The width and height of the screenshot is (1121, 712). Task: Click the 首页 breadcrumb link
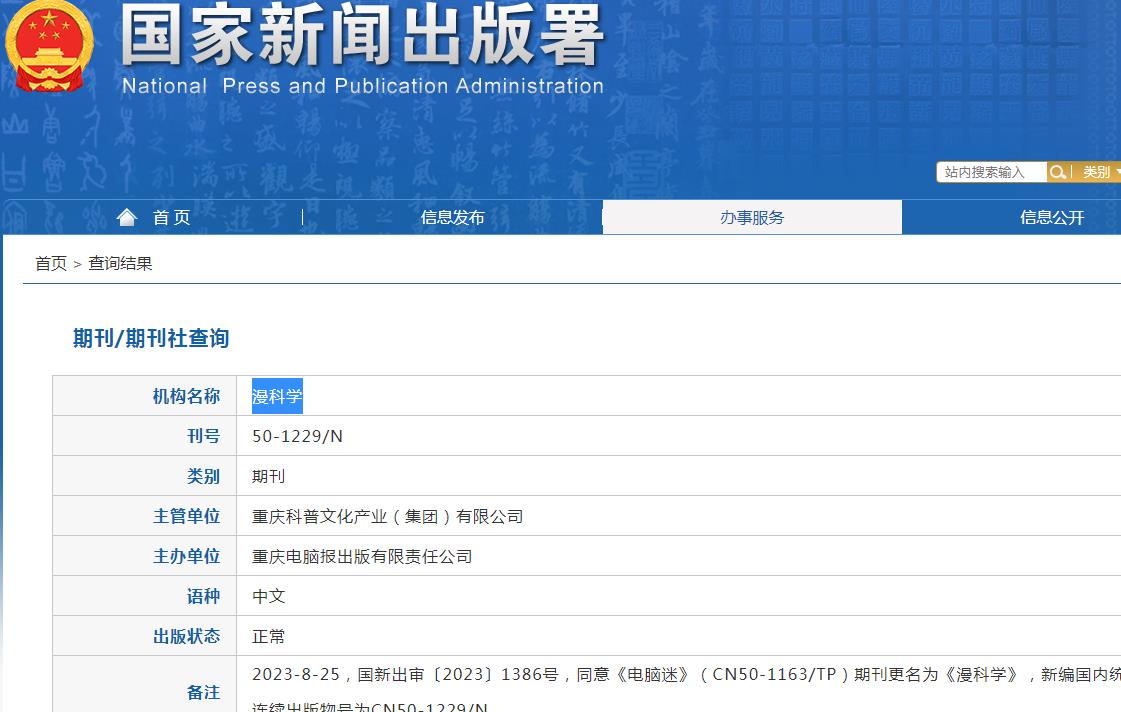[50, 262]
